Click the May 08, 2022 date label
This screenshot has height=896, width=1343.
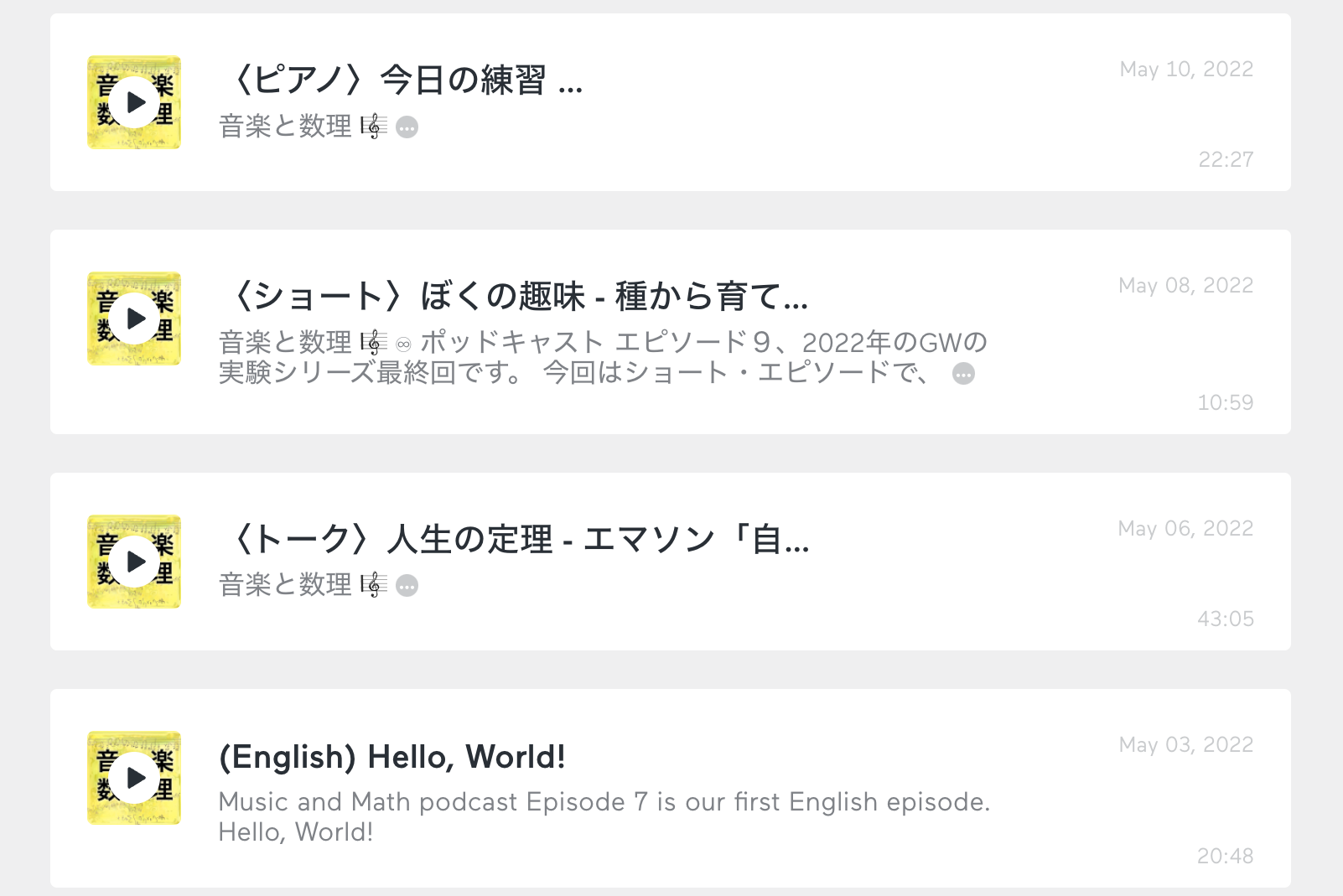(1185, 286)
